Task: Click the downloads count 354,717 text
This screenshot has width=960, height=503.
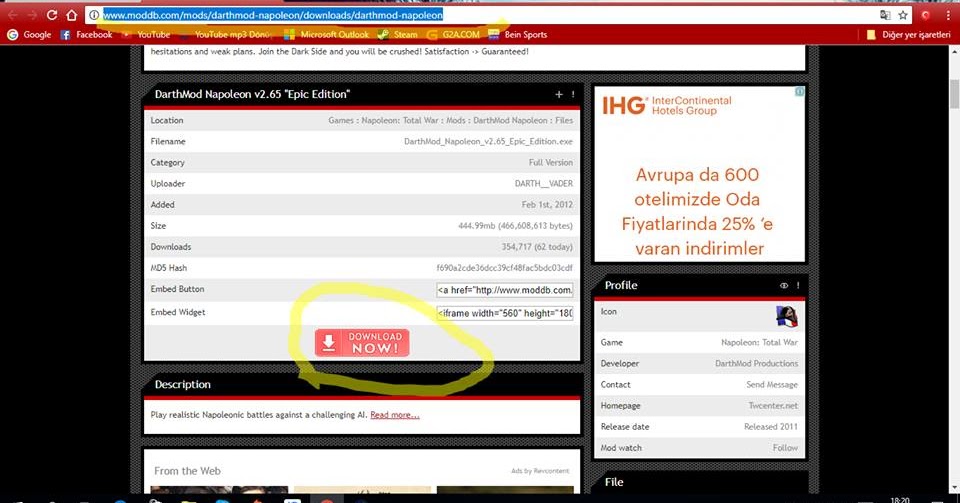Action: 537,247
